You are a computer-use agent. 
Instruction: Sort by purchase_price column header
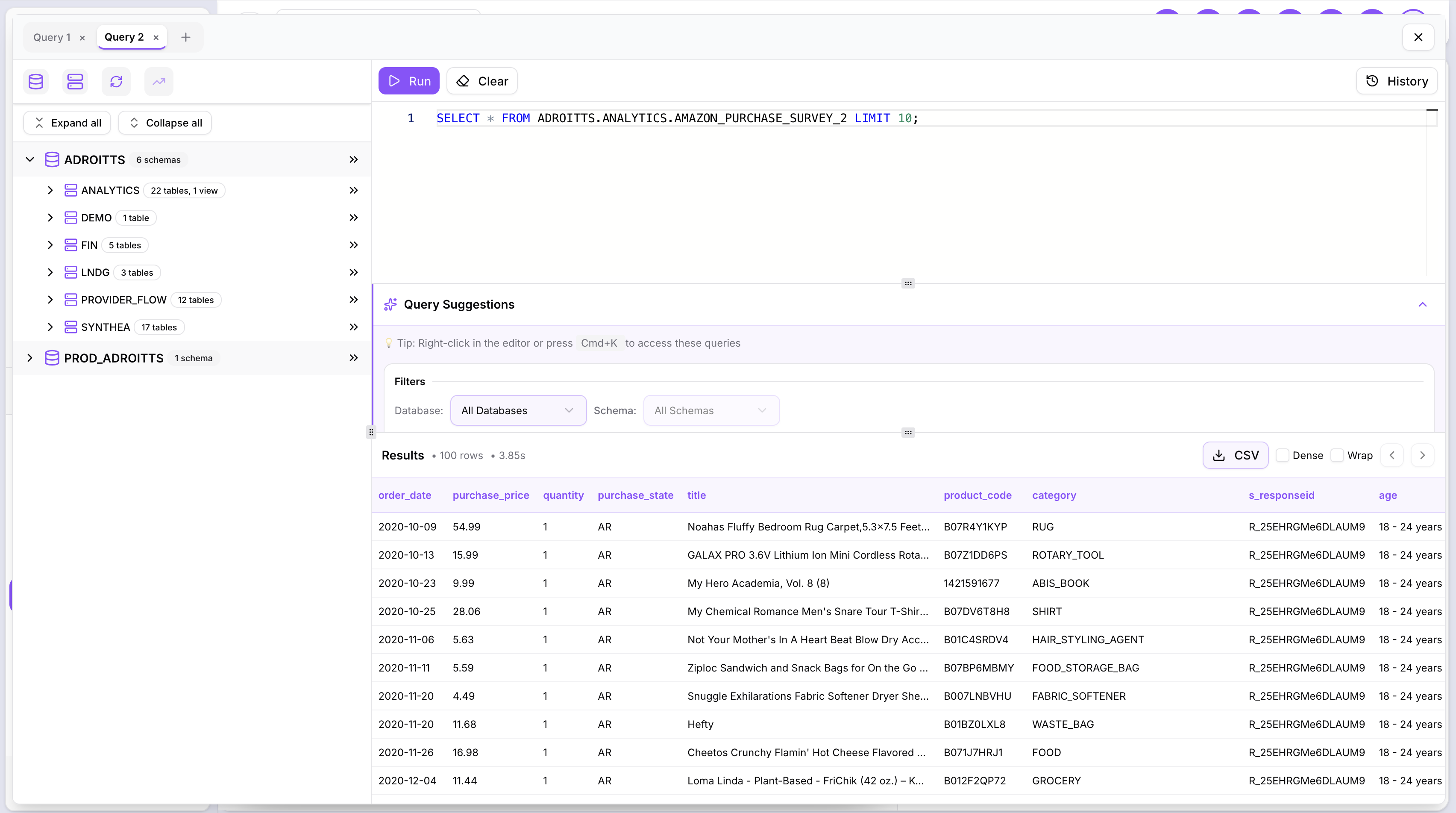490,495
